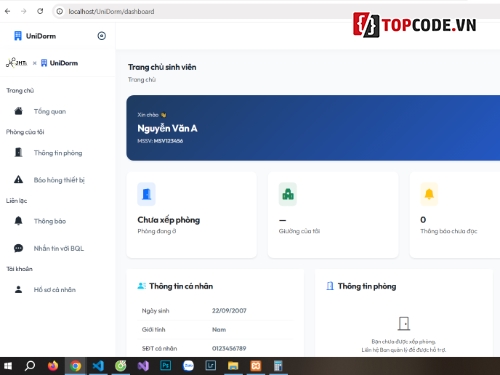Reload the page with refresh button

click(40, 11)
